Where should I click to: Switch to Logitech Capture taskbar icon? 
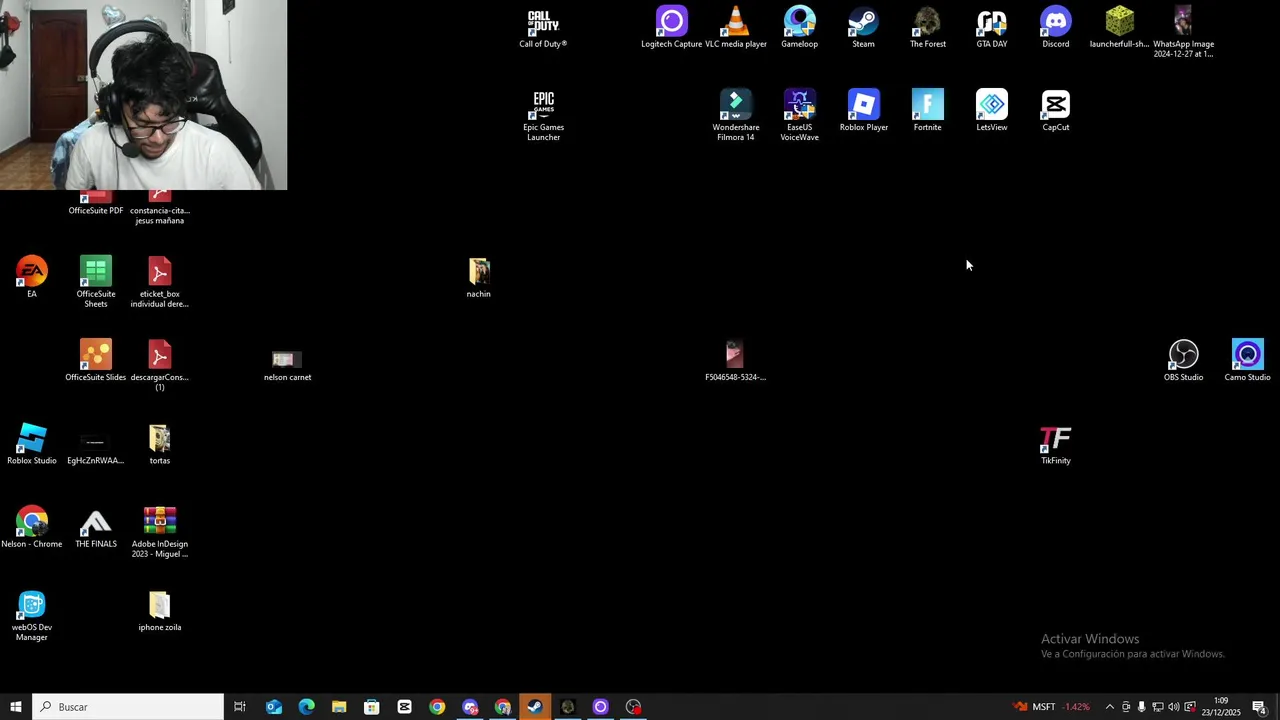(600, 707)
